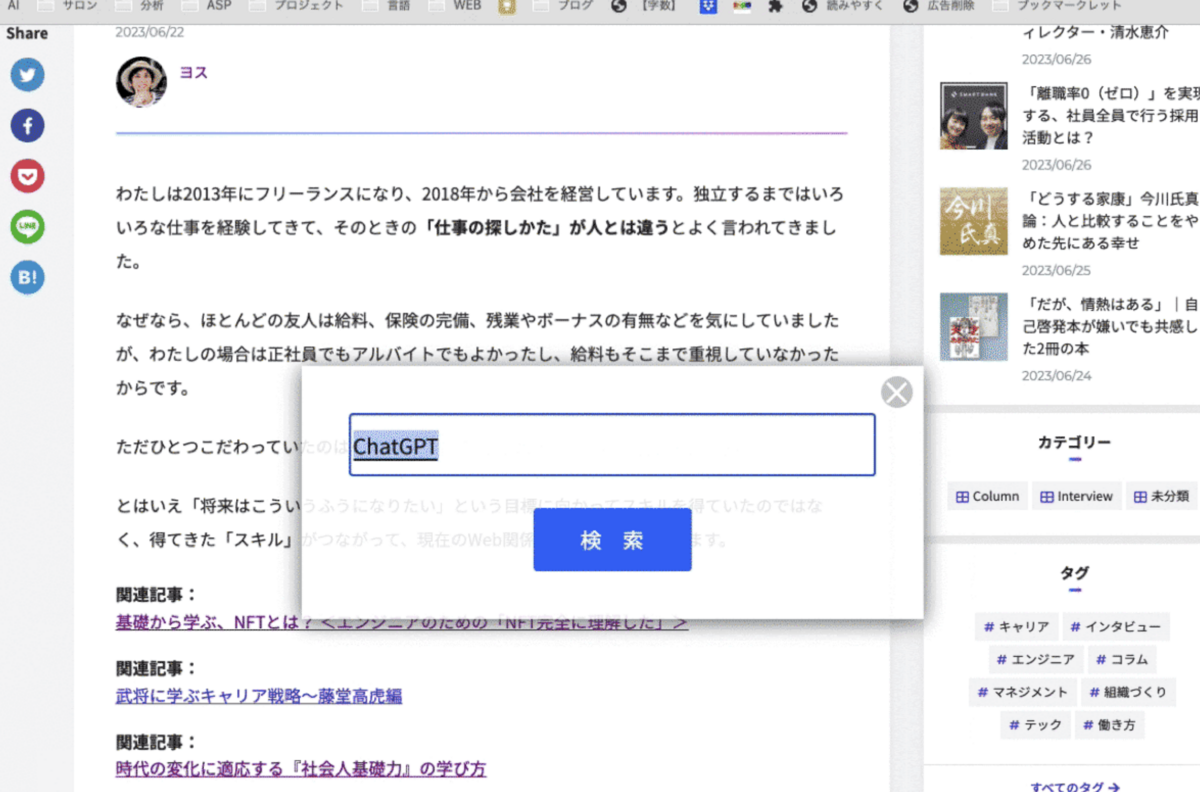1200x792 pixels.
Task: Select the コラム tag
Action: click(x=1121, y=660)
